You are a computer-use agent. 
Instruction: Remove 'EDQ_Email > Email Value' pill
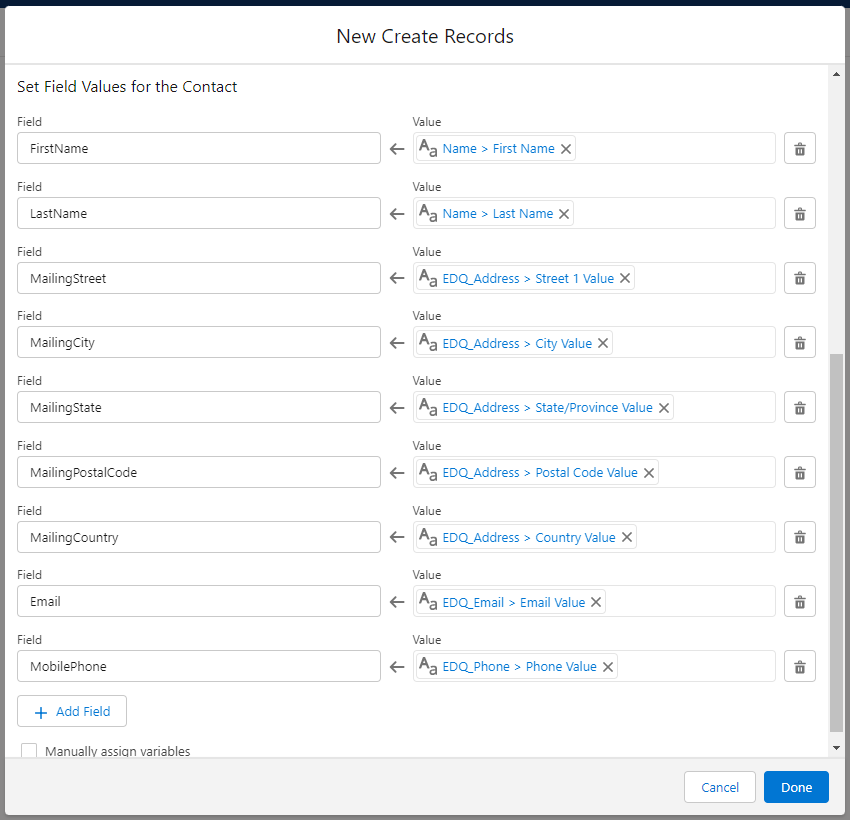click(596, 602)
